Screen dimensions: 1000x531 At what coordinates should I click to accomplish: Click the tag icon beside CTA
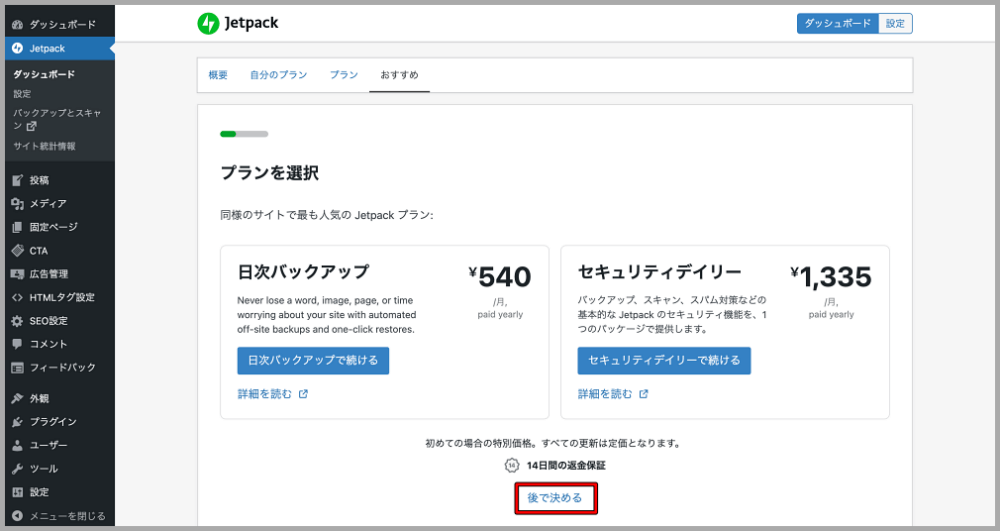coord(17,251)
